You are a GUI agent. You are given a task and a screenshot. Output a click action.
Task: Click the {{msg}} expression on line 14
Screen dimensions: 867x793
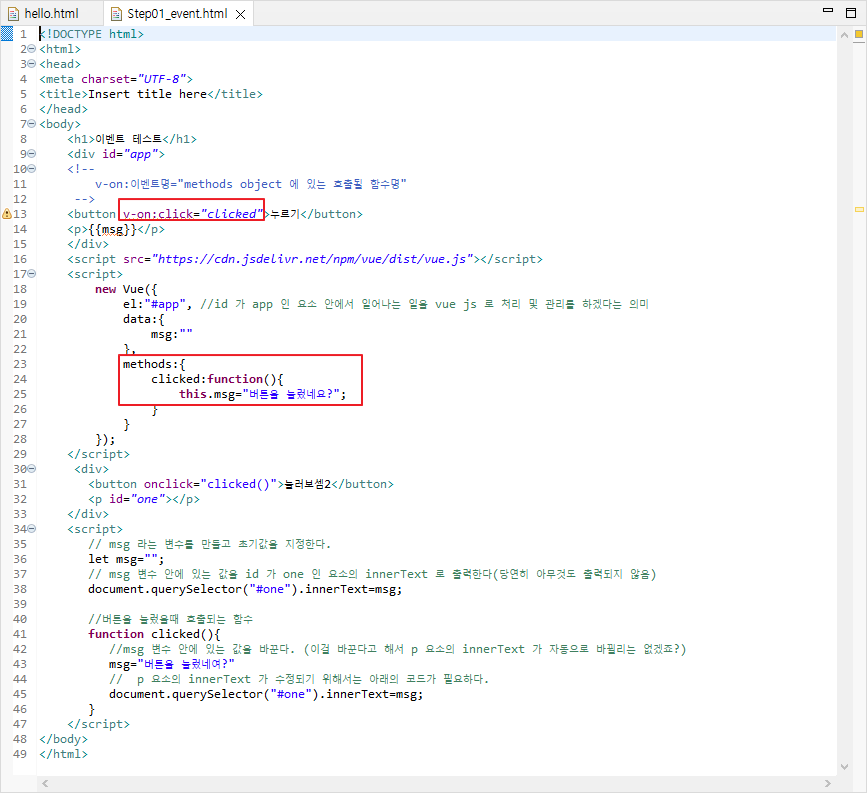pos(112,229)
